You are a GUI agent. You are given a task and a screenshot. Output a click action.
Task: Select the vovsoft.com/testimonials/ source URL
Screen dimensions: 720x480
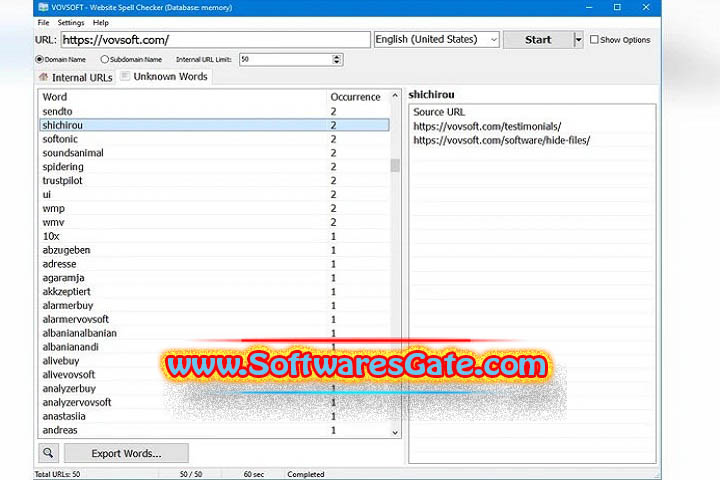pos(487,126)
